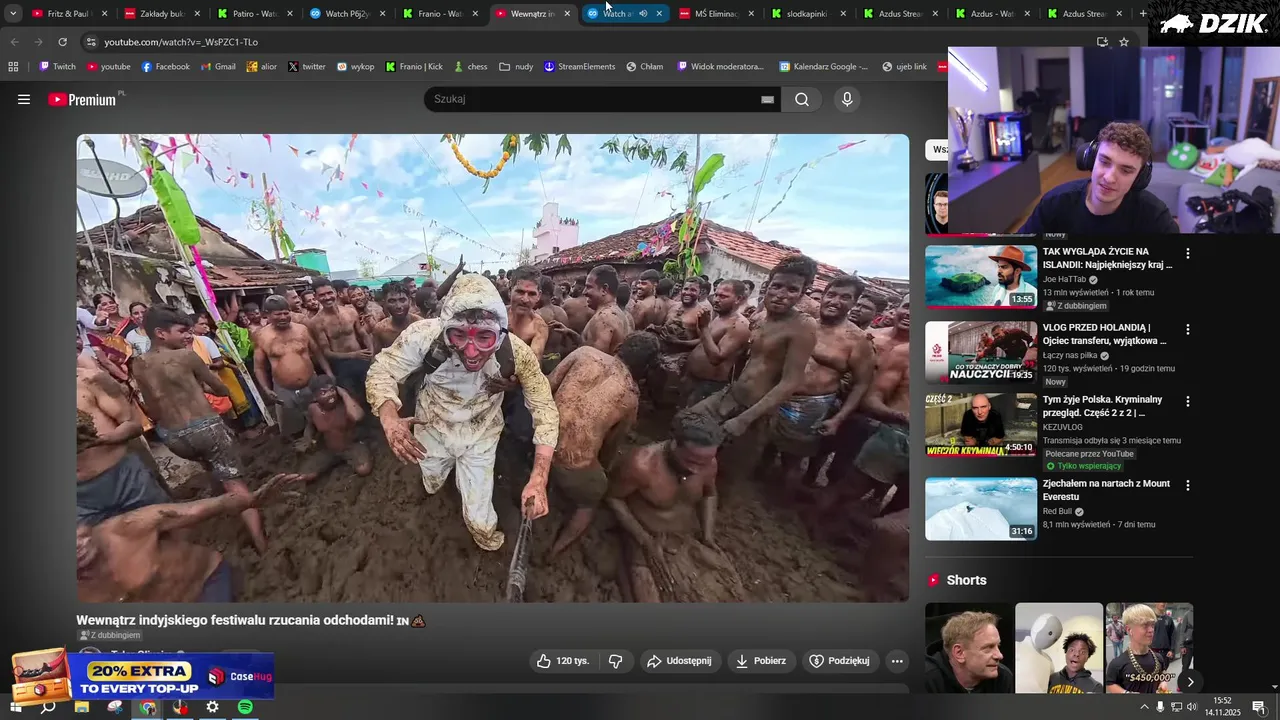The image size is (1280, 720).
Task: Open the ujeb link bookmark
Action: pos(905,67)
